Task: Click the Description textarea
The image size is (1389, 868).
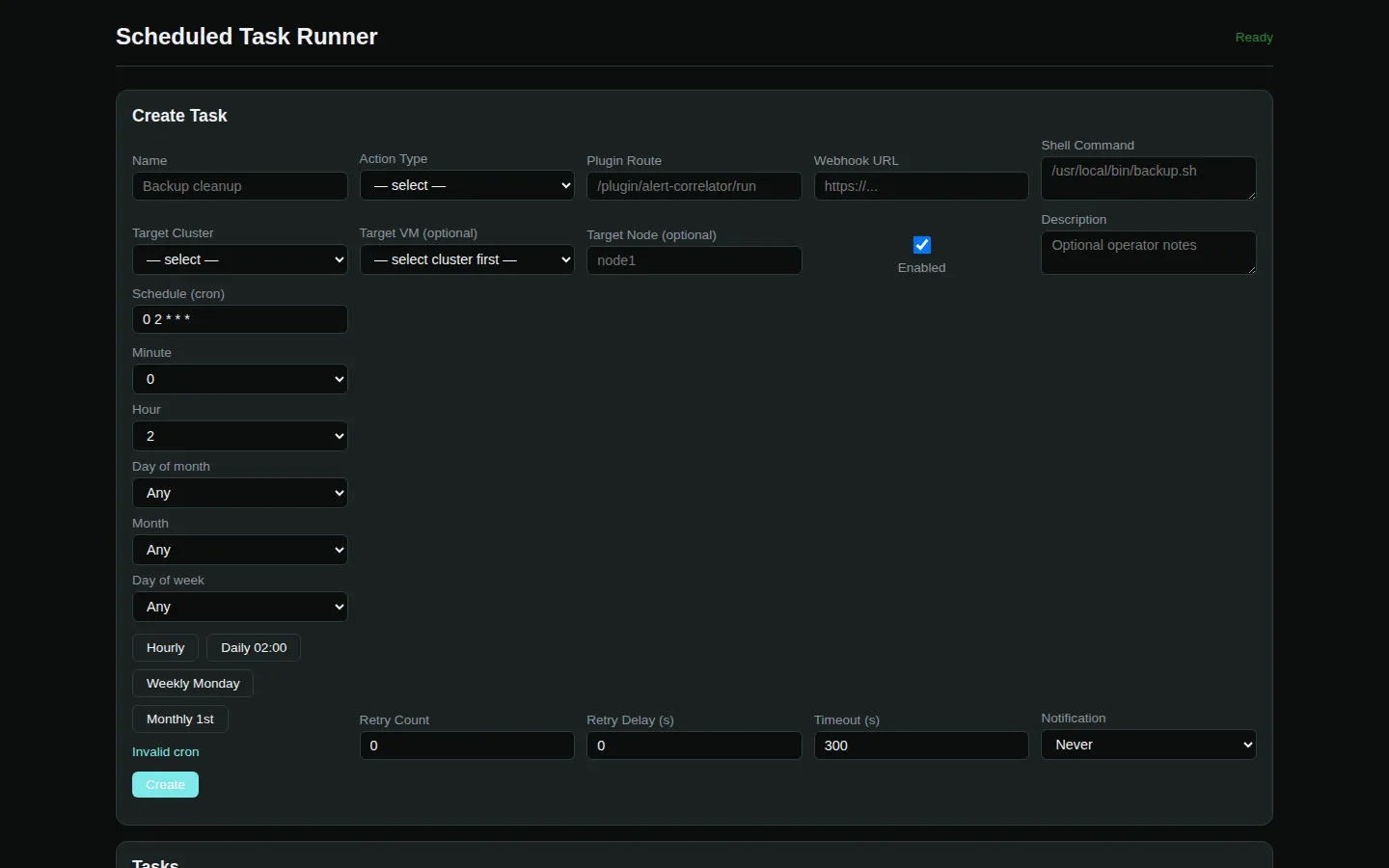Action: click(x=1149, y=253)
